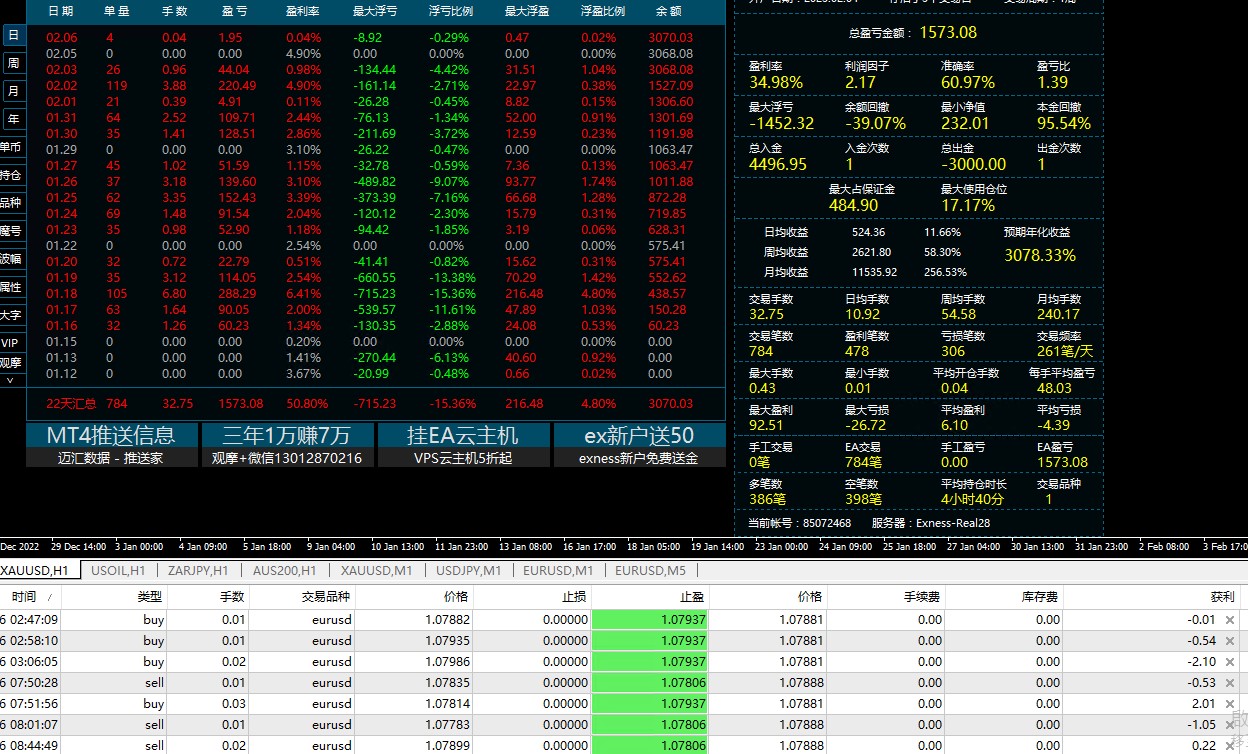
Task: Switch to the EURUSD,M5 chart tab
Action: coord(651,570)
